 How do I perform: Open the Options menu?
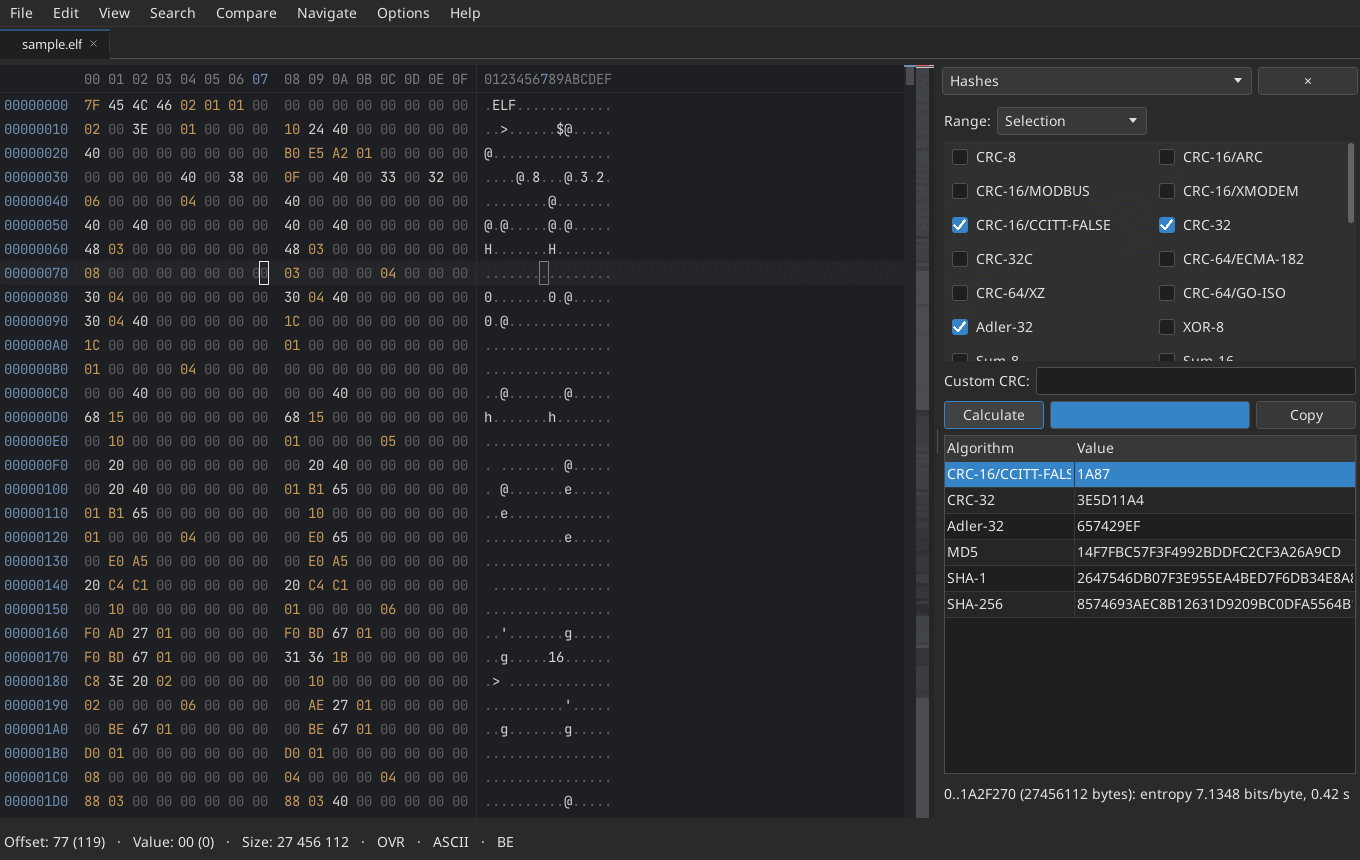(x=403, y=13)
